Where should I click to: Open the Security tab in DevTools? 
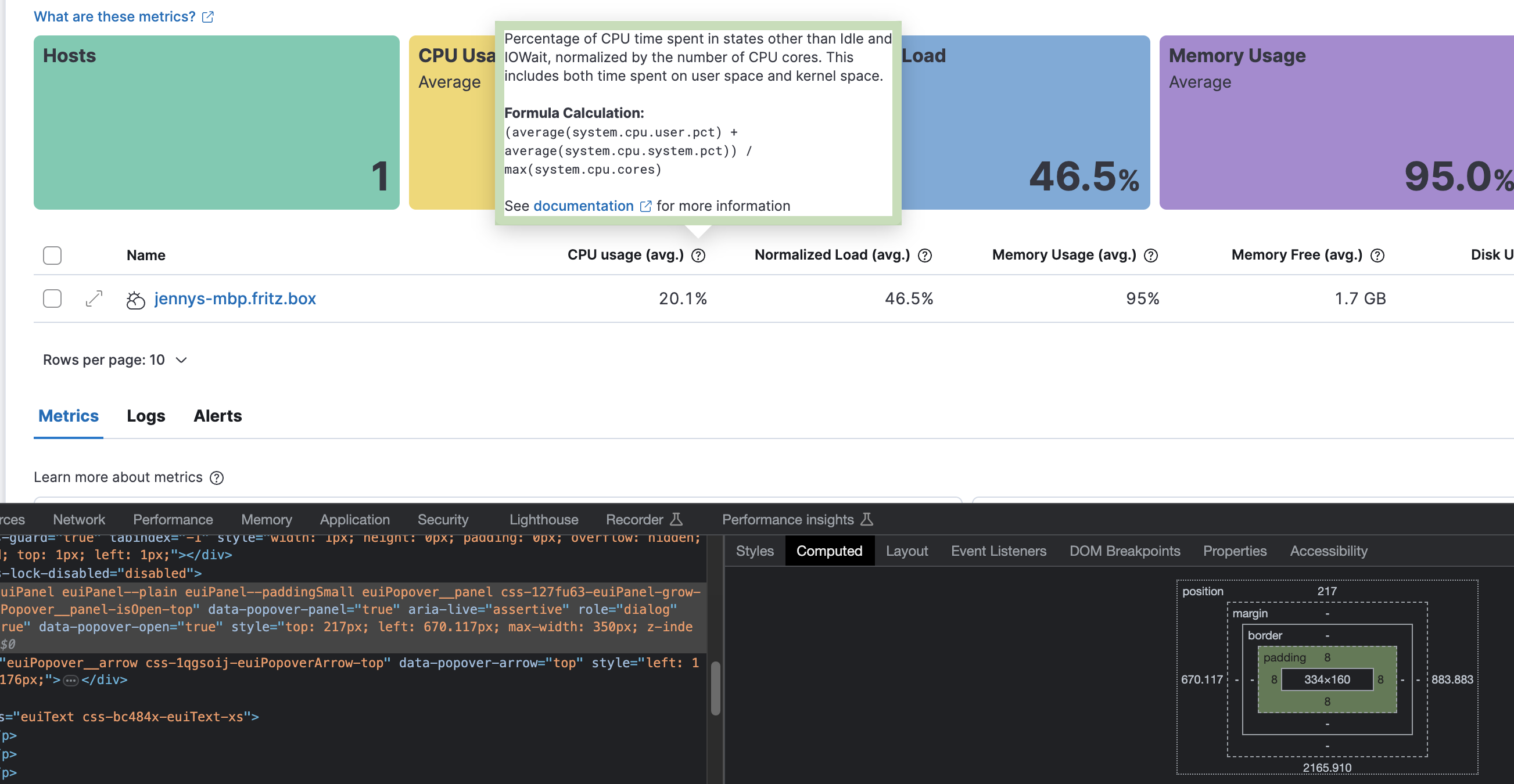443,520
